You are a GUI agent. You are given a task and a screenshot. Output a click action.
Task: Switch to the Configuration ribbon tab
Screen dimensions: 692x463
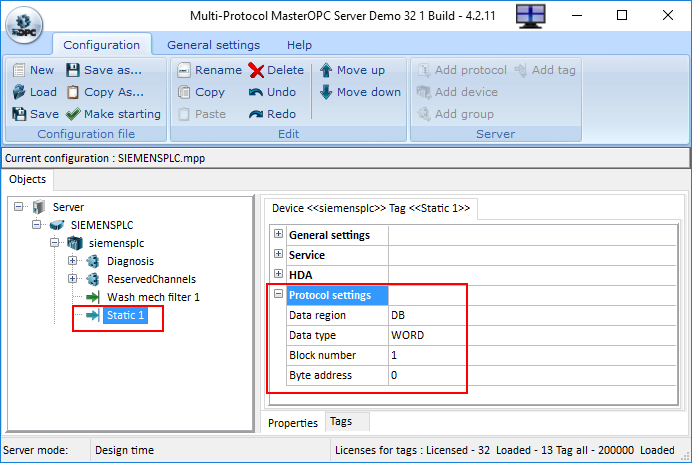102,45
